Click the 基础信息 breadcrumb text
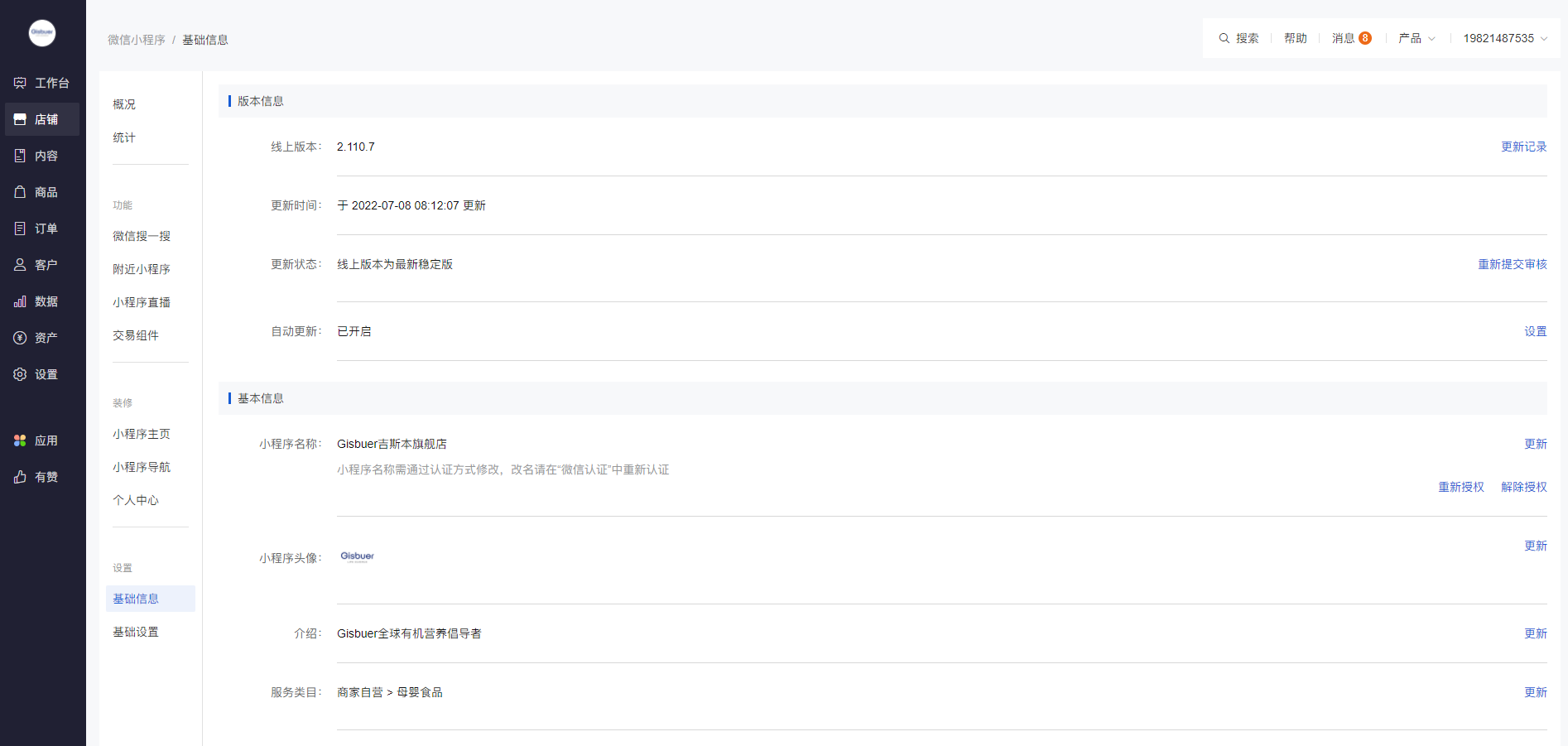 click(x=205, y=40)
